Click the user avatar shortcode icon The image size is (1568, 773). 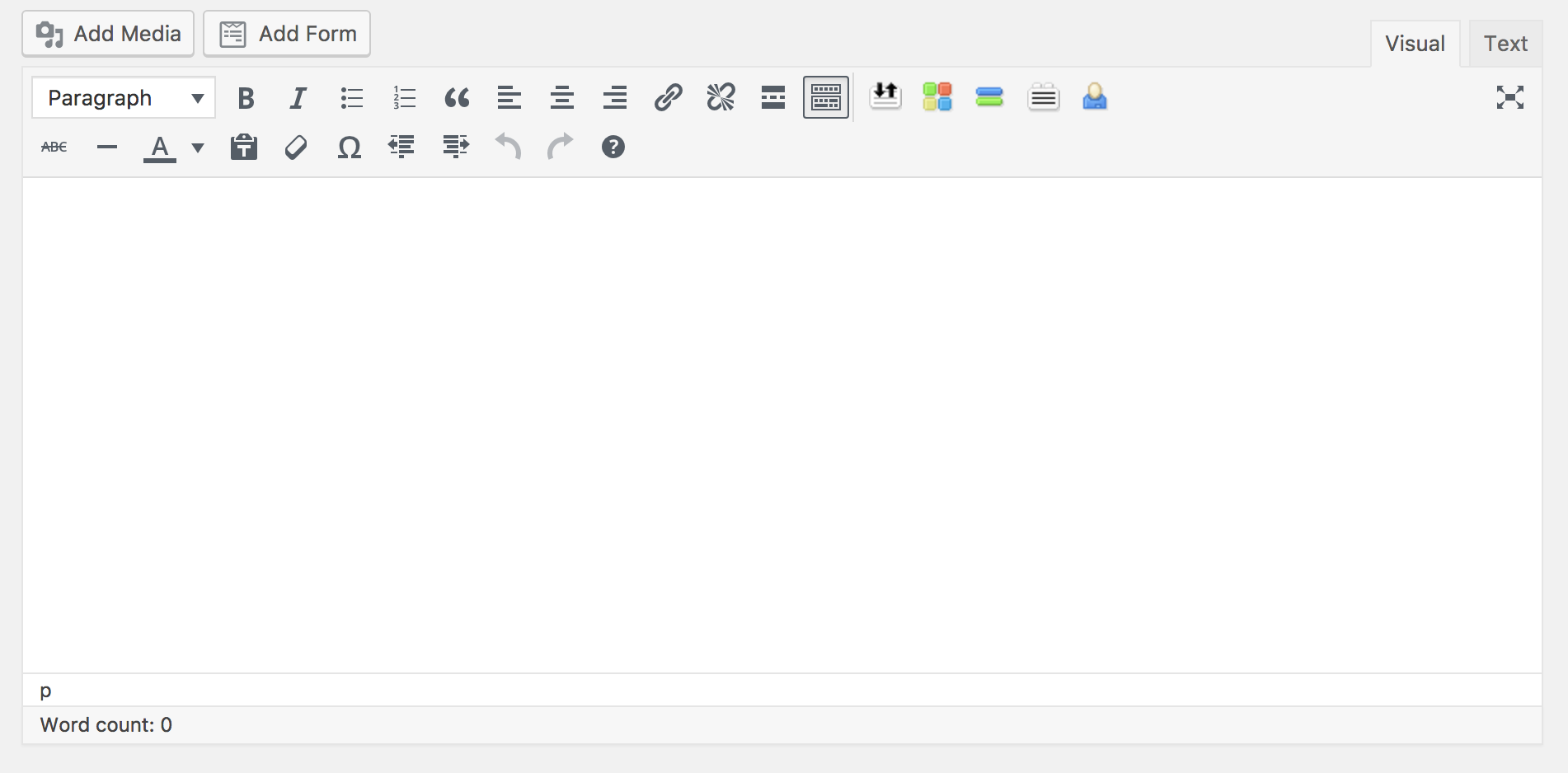1095,96
